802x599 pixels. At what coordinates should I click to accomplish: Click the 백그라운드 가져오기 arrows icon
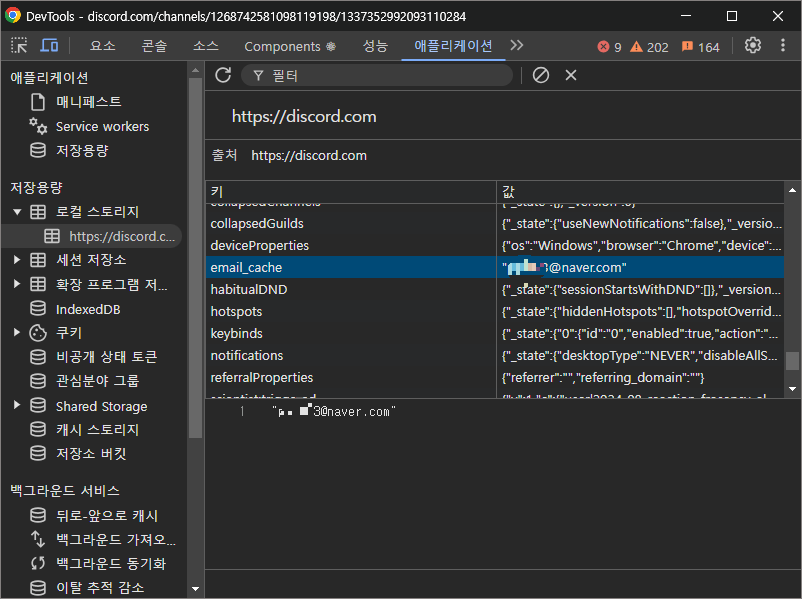[38, 539]
